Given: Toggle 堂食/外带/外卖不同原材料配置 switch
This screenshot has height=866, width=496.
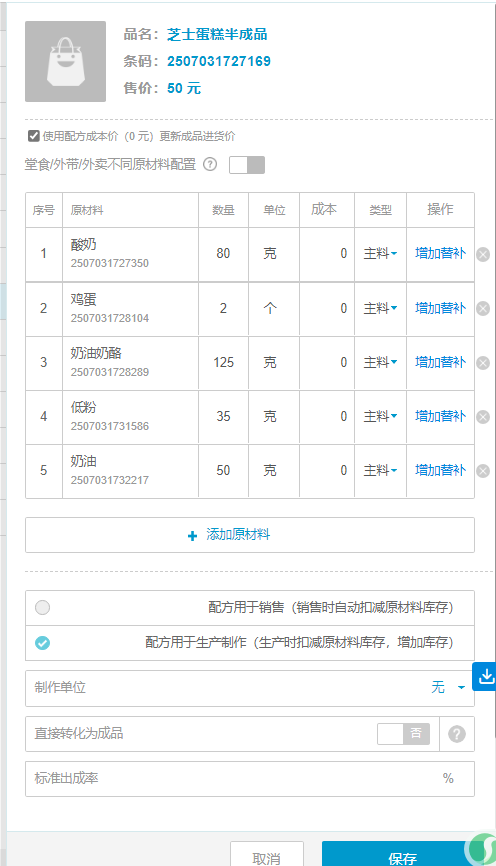Looking at the screenshot, I should pyautogui.click(x=247, y=165).
